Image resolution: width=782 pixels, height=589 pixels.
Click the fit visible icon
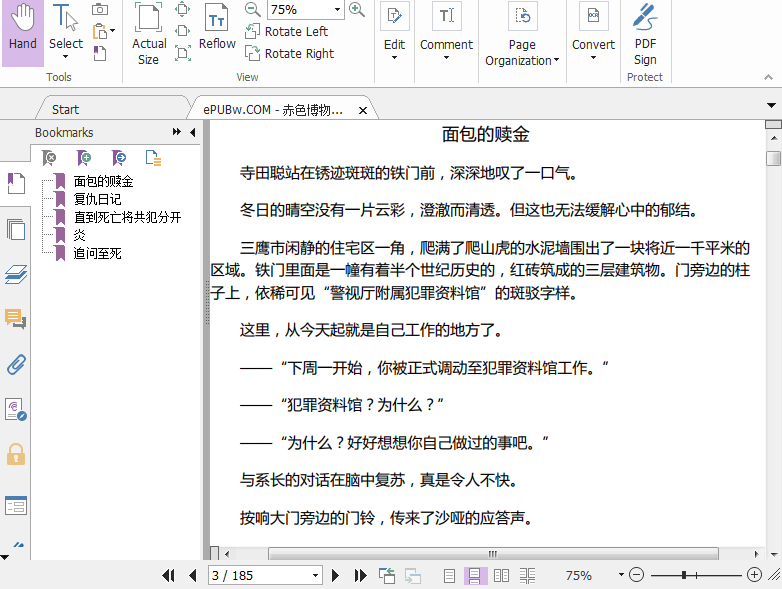(x=183, y=53)
